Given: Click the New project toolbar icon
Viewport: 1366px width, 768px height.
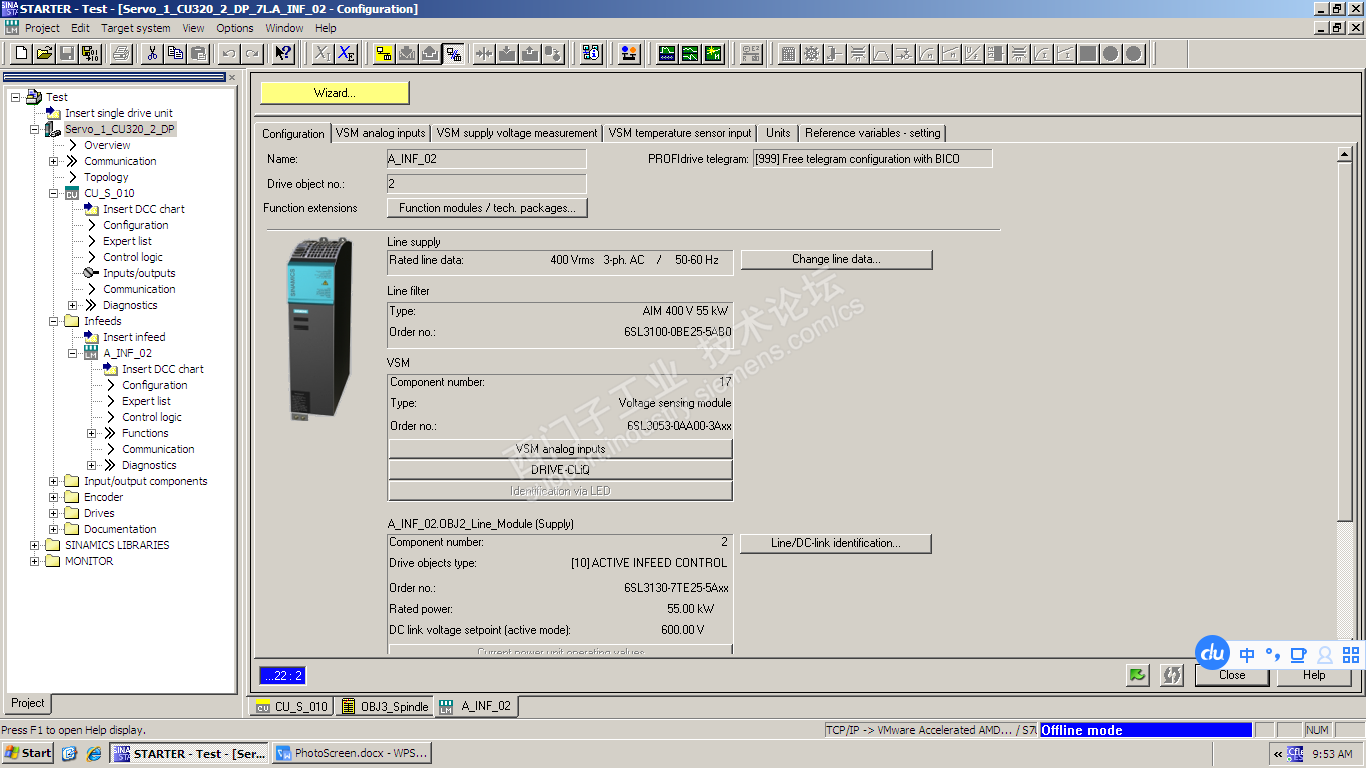Looking at the screenshot, I should click(21, 53).
